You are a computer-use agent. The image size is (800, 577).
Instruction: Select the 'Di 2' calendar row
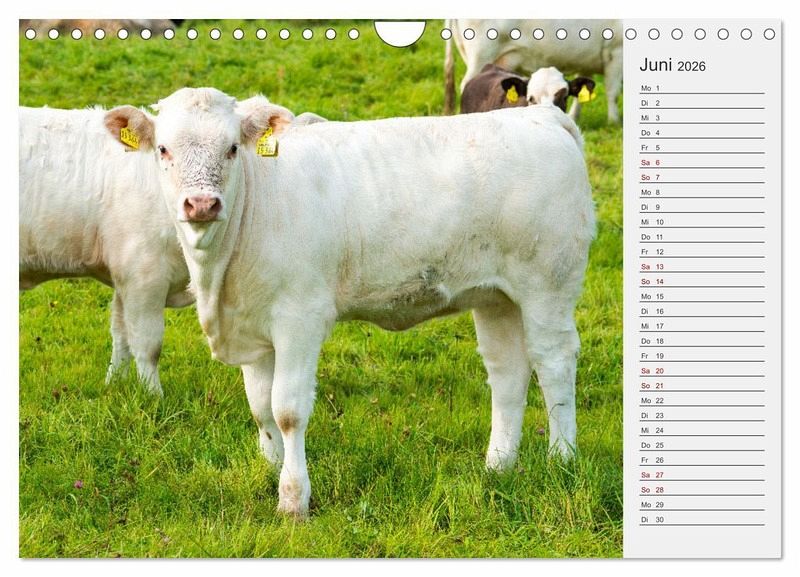[x=702, y=103]
